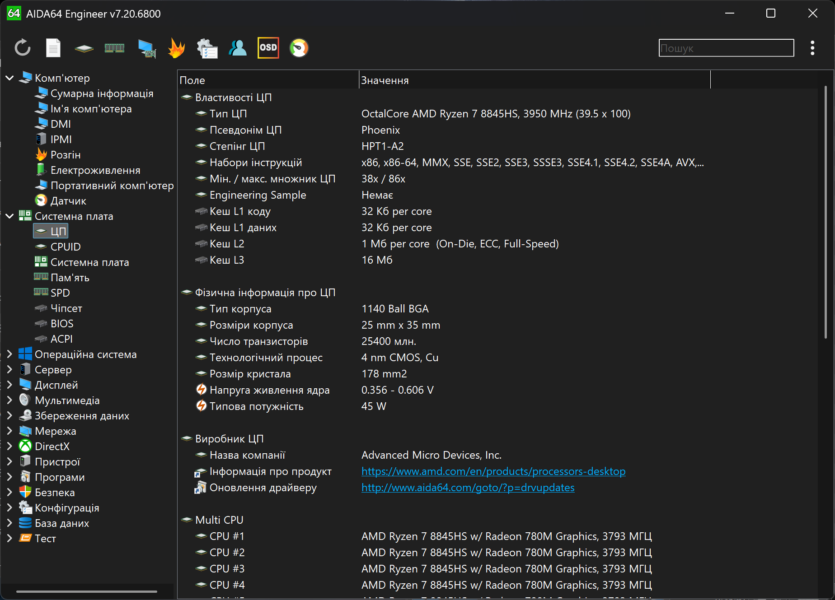Click the network monitor toolbar icon
This screenshot has width=835, height=600.
click(146, 48)
